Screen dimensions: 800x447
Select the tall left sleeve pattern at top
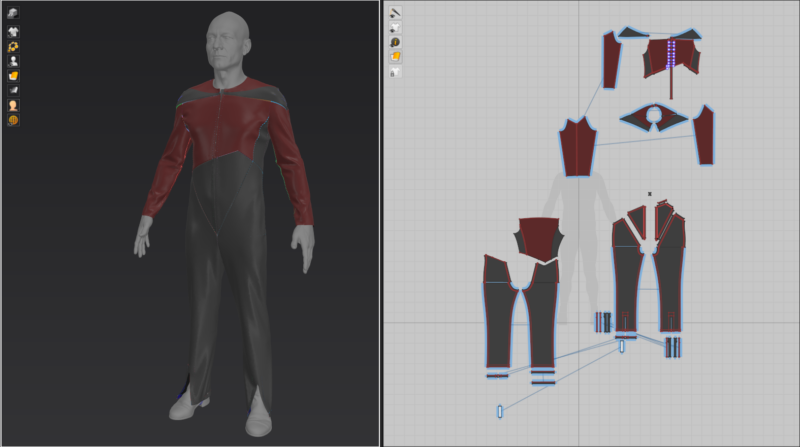611,60
